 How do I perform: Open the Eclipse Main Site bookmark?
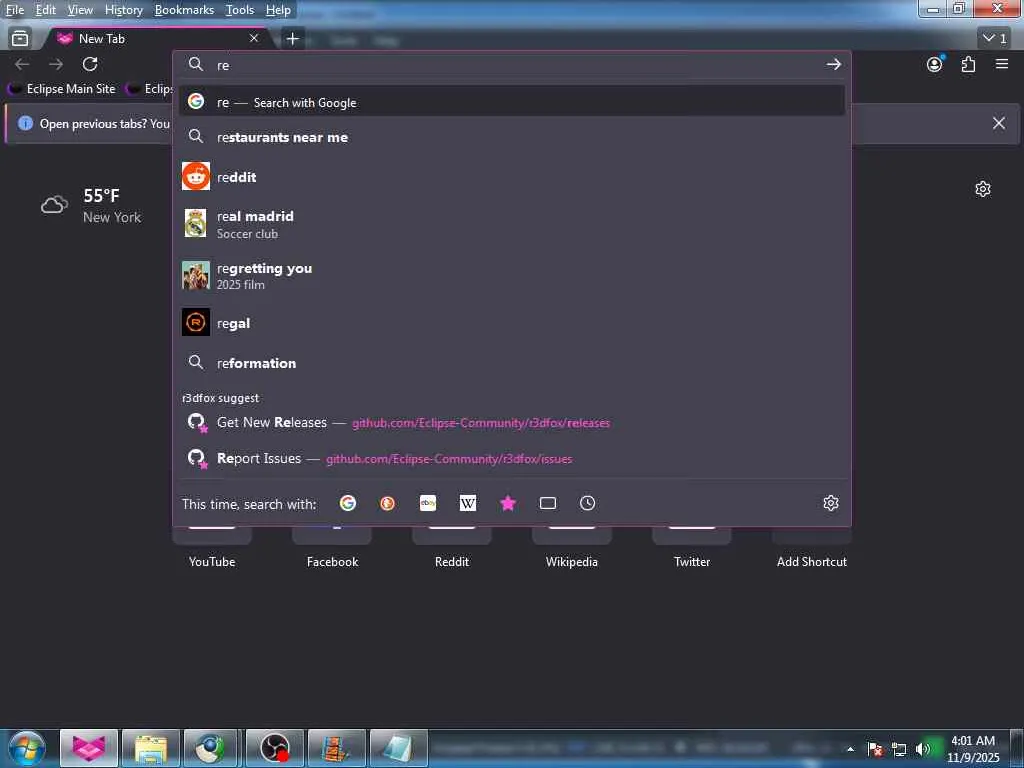point(63,89)
